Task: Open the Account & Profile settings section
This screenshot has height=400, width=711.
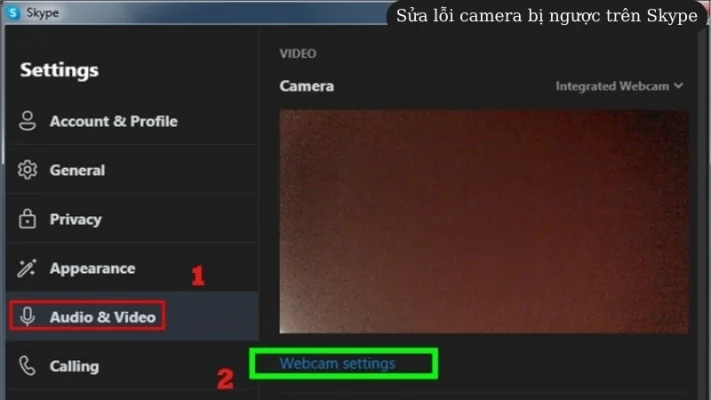Action: click(113, 121)
